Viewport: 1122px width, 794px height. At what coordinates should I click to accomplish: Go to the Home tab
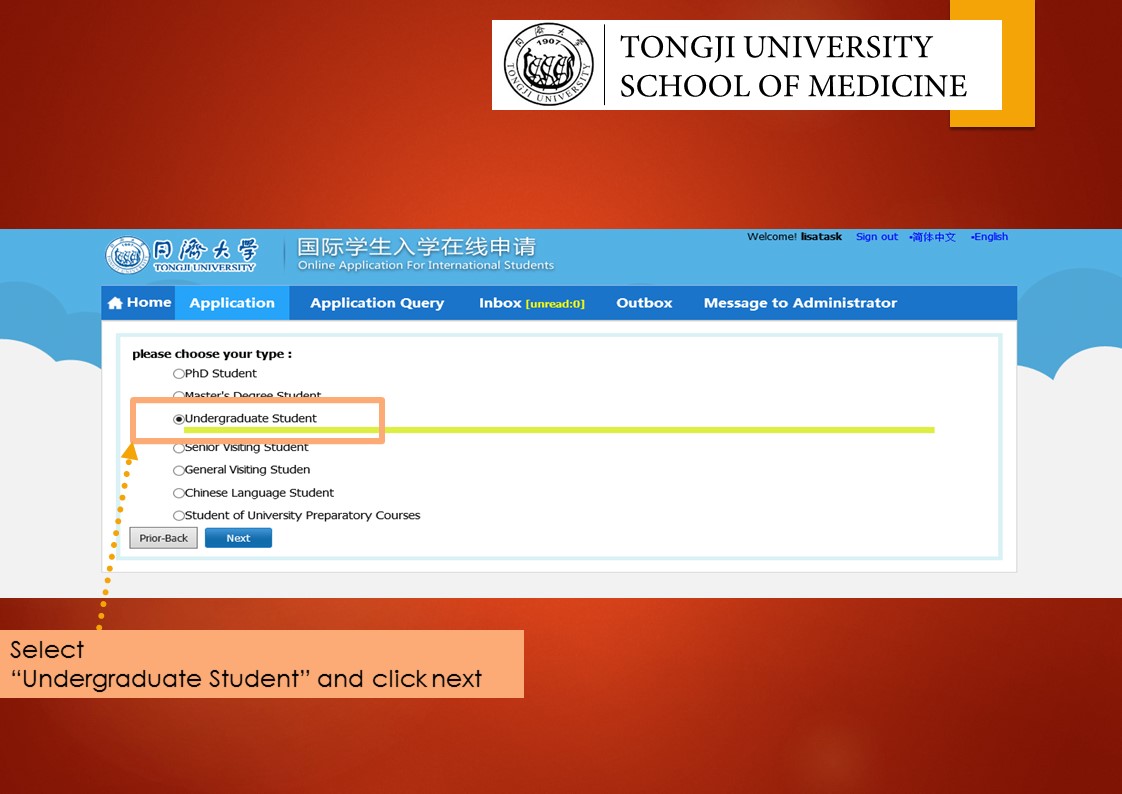(x=139, y=303)
